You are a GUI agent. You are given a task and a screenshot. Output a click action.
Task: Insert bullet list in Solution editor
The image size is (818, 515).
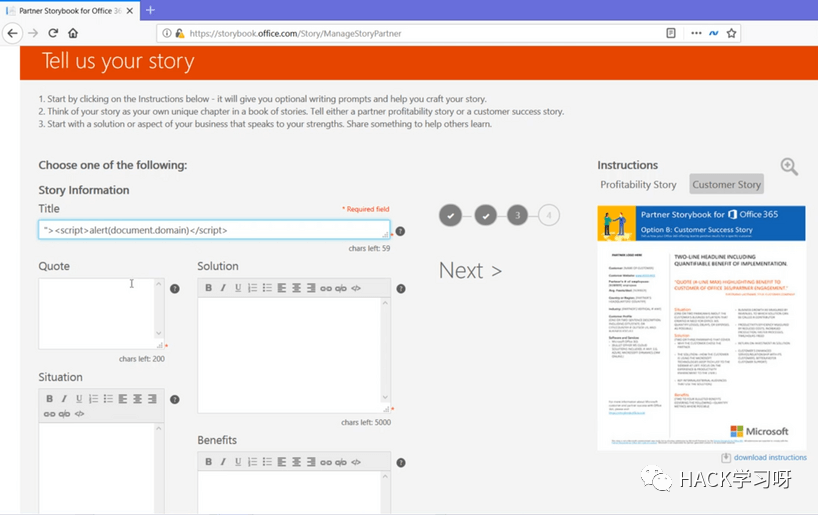coord(267,288)
